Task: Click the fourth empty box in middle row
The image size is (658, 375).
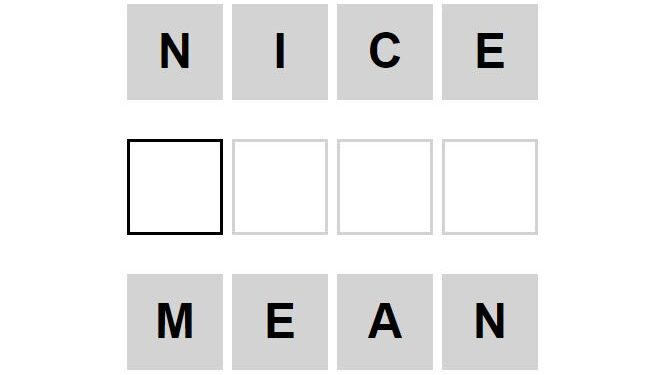Action: coord(490,187)
